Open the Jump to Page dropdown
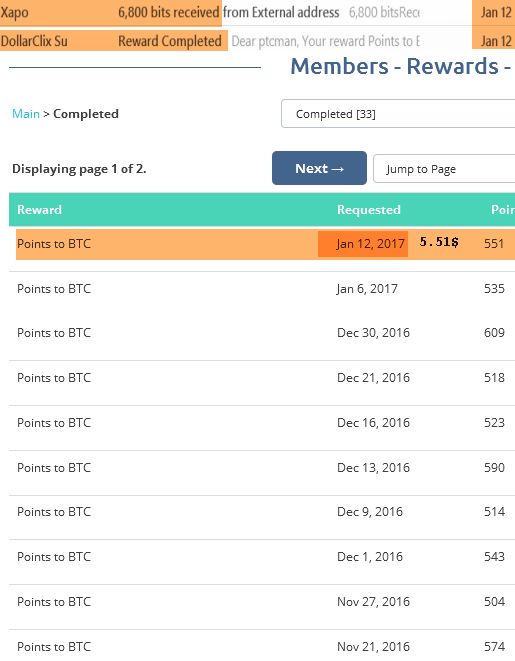The width and height of the screenshot is (515, 661). tap(444, 169)
